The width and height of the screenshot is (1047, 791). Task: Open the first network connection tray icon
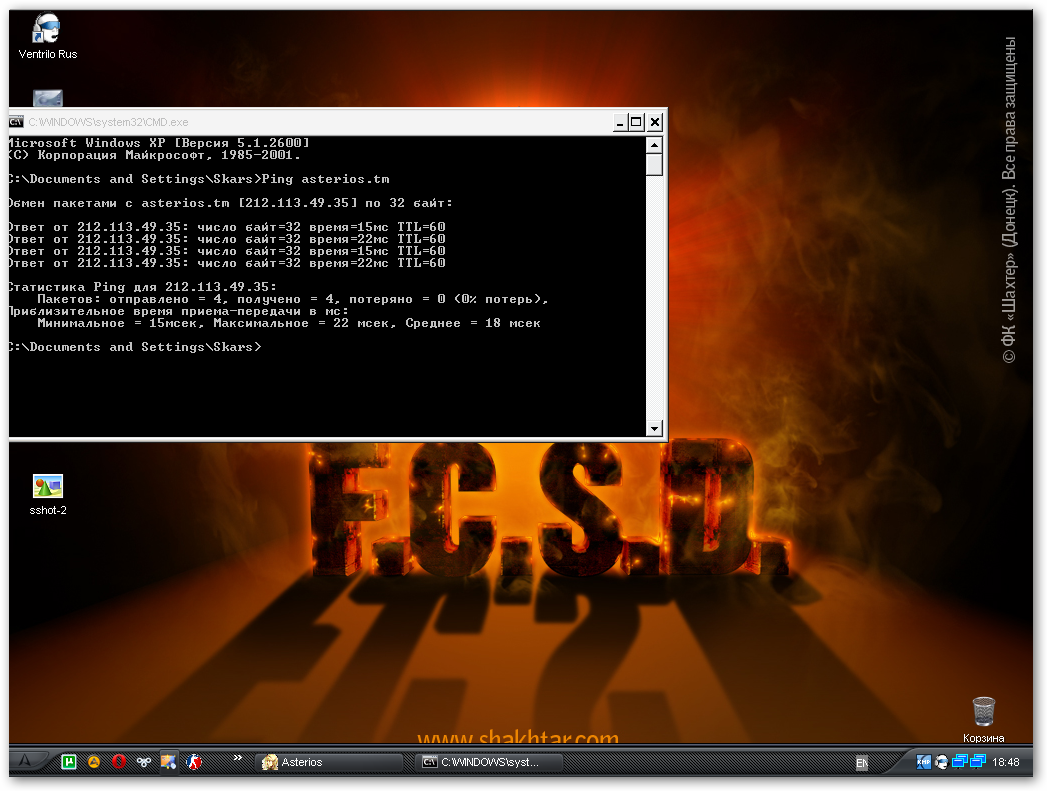pyautogui.click(x=960, y=762)
